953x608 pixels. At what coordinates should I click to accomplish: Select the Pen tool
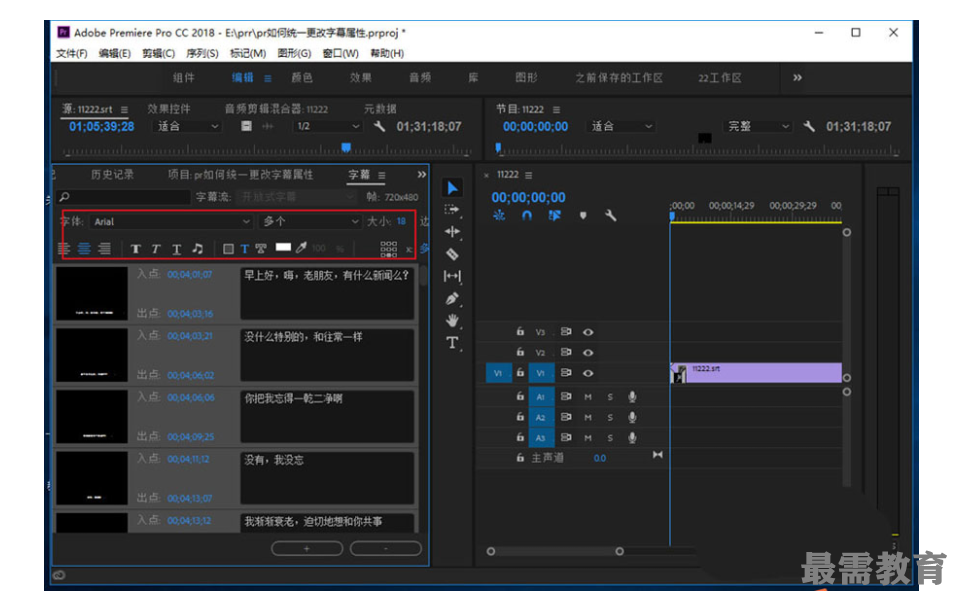pos(452,298)
